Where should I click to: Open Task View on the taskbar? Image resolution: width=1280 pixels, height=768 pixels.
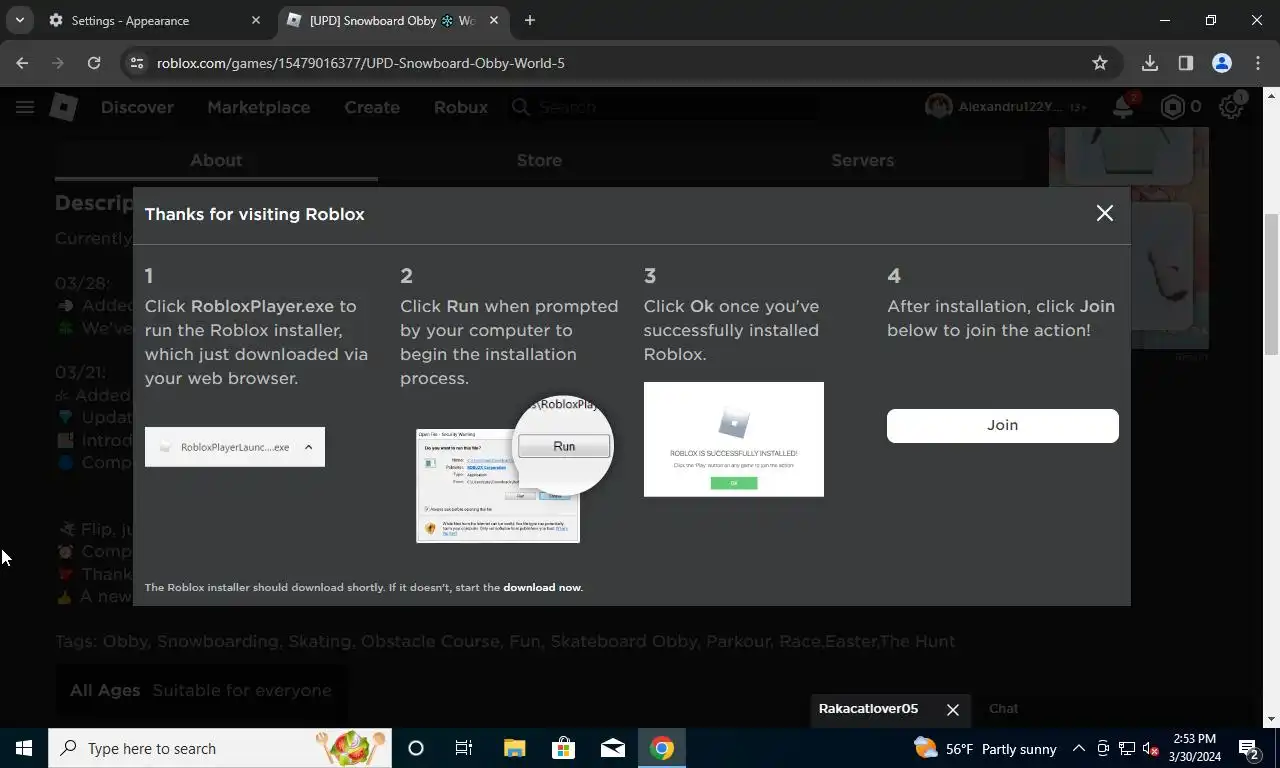(x=464, y=748)
